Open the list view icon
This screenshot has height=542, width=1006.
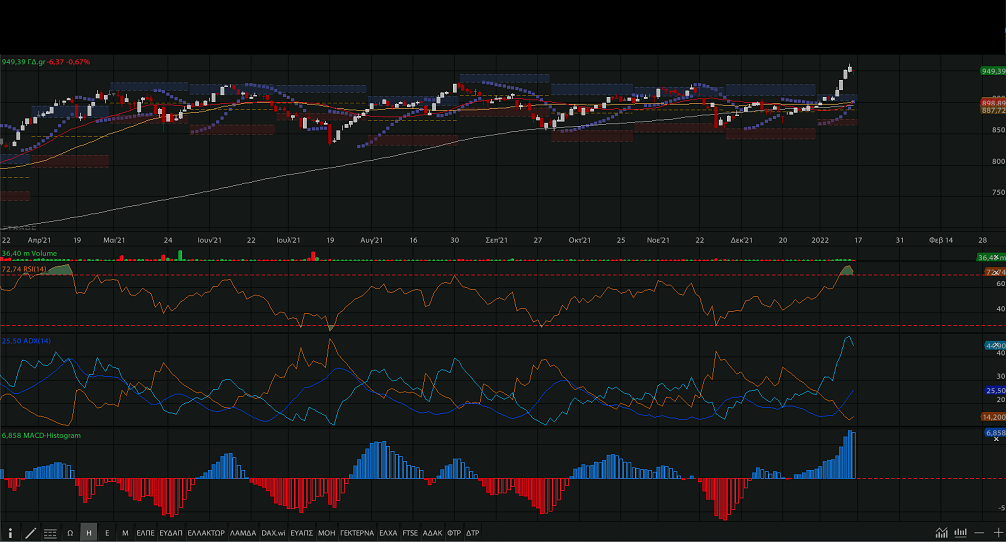pyautogui.click(x=49, y=533)
